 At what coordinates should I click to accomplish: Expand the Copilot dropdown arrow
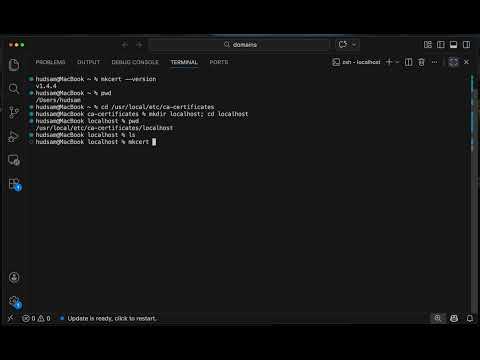click(354, 45)
